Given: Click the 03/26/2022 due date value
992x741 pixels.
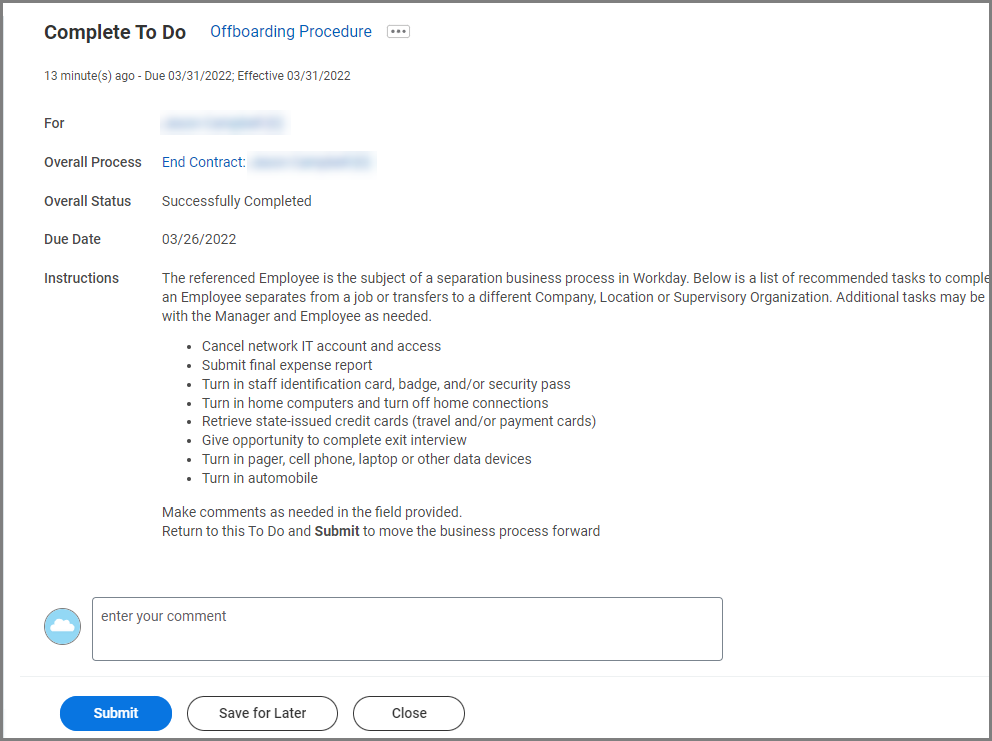Looking at the screenshot, I should pyautogui.click(x=199, y=239).
